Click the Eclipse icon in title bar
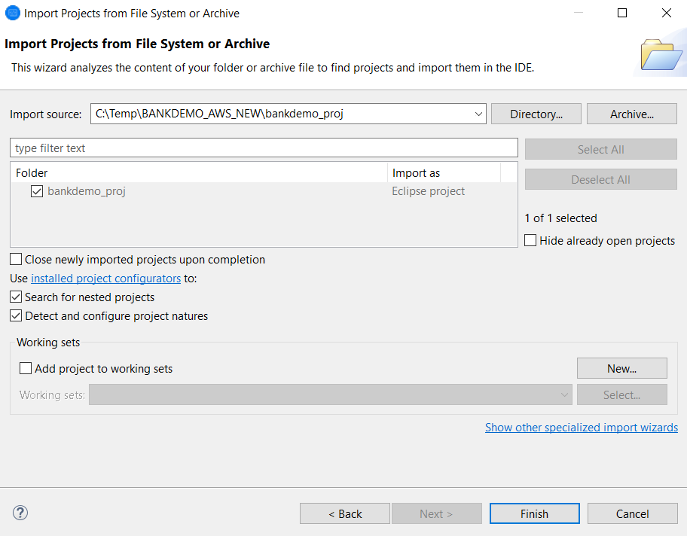This screenshot has height=537, width=687. tap(12, 13)
